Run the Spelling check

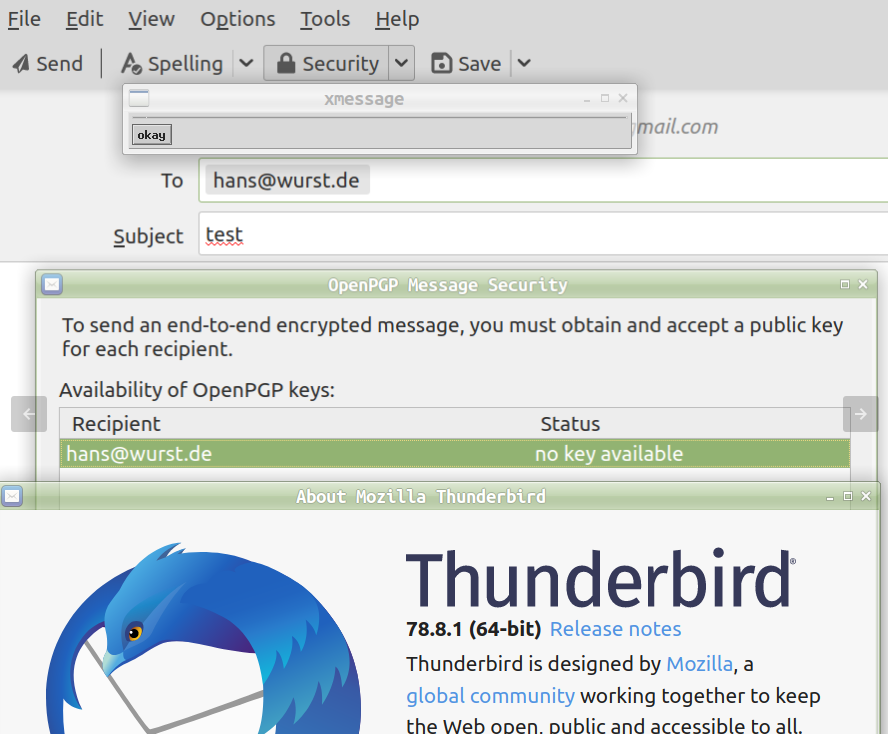(x=173, y=63)
